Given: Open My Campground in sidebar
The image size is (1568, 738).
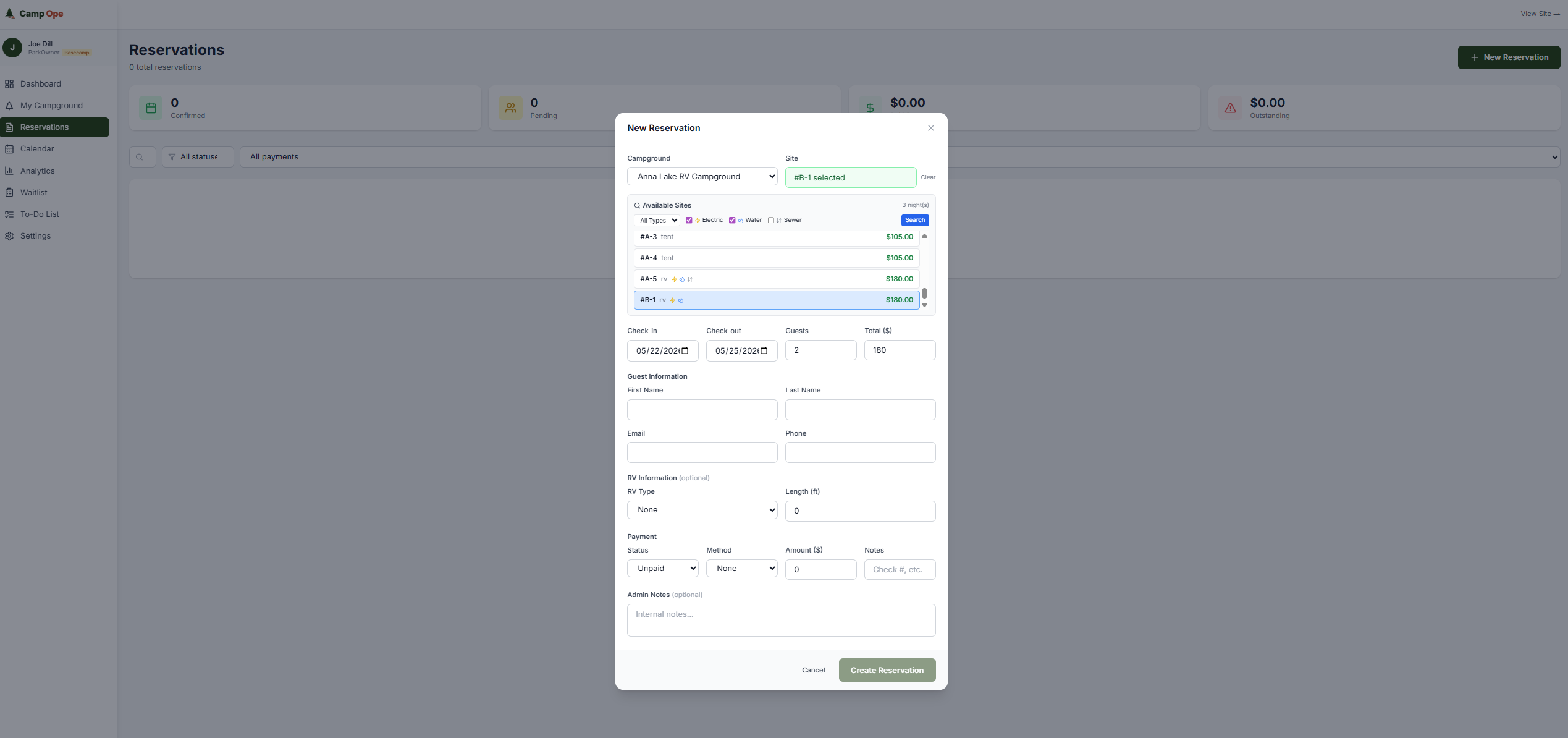Looking at the screenshot, I should [x=51, y=106].
